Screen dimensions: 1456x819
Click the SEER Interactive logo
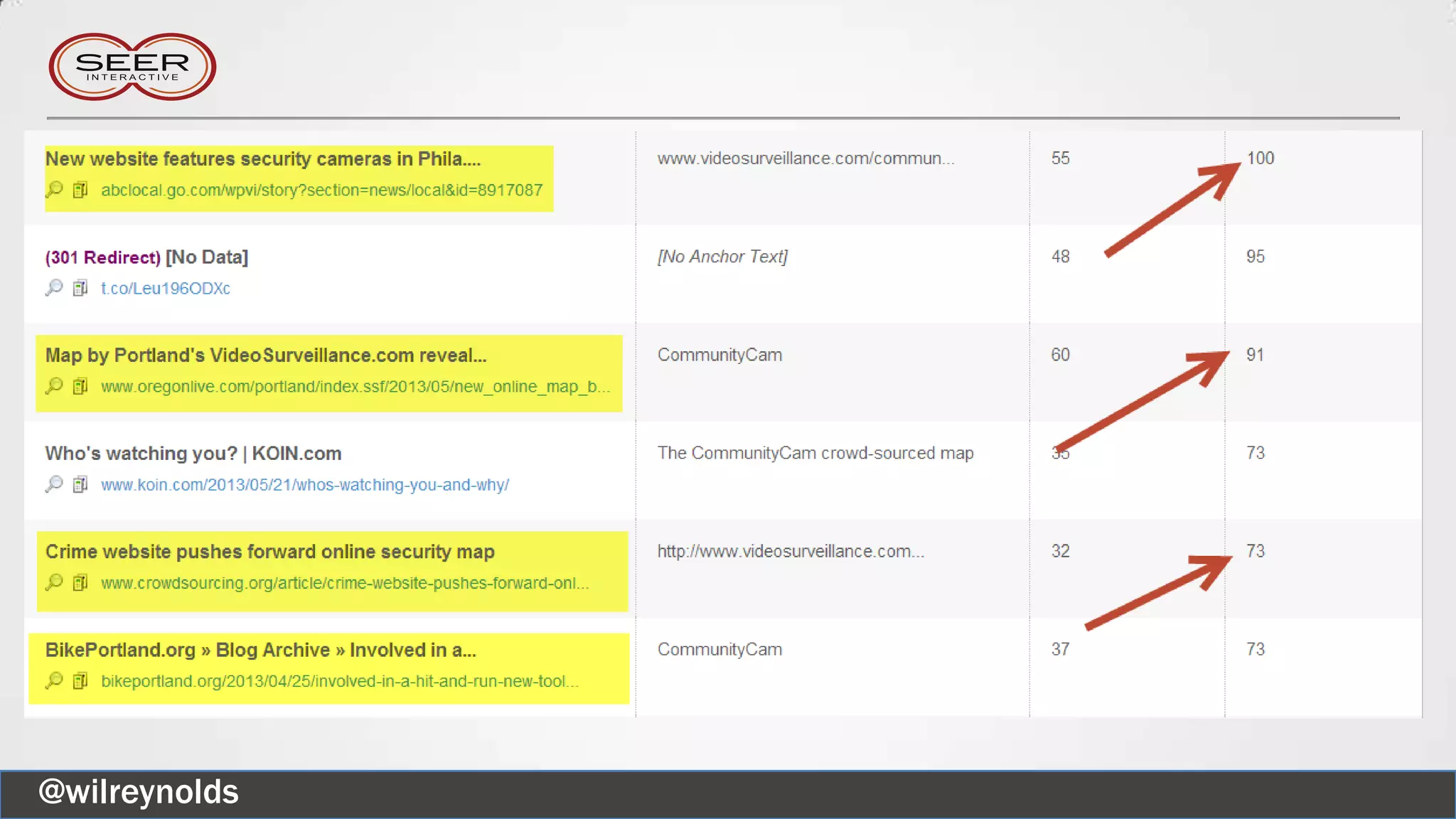tap(132, 67)
